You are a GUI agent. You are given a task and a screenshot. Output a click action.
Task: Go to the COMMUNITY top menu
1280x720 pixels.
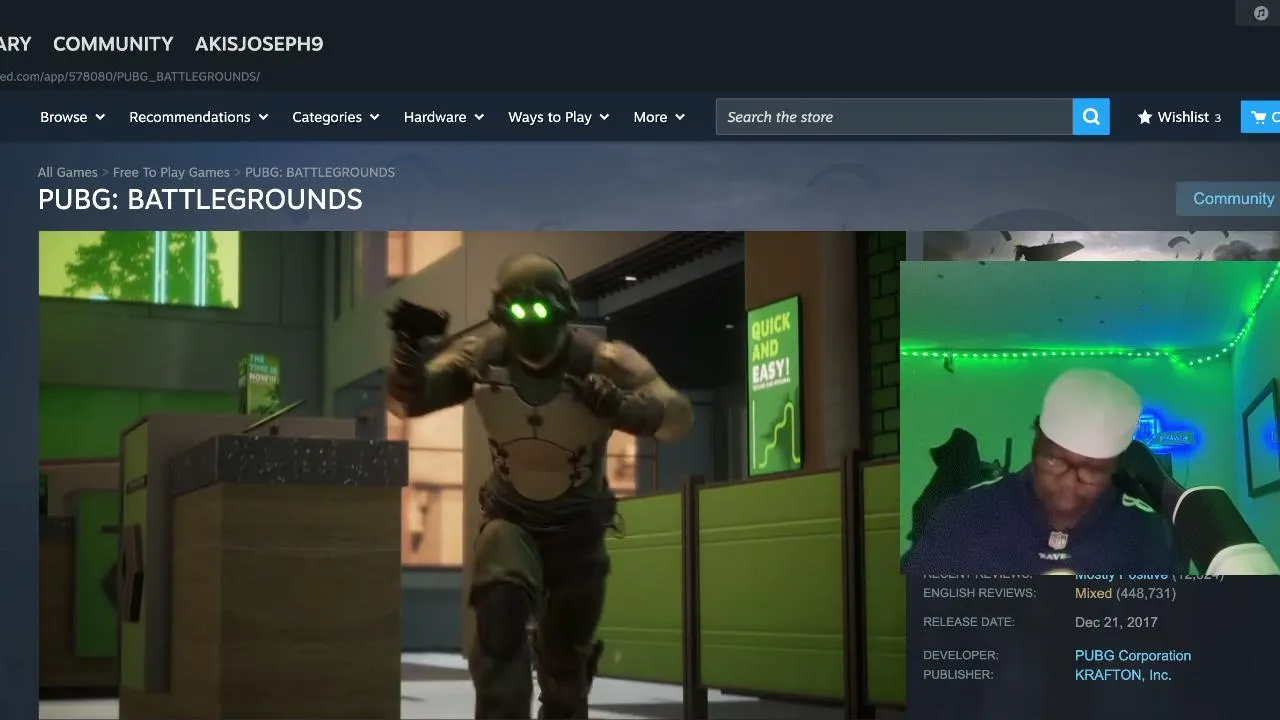click(x=113, y=44)
